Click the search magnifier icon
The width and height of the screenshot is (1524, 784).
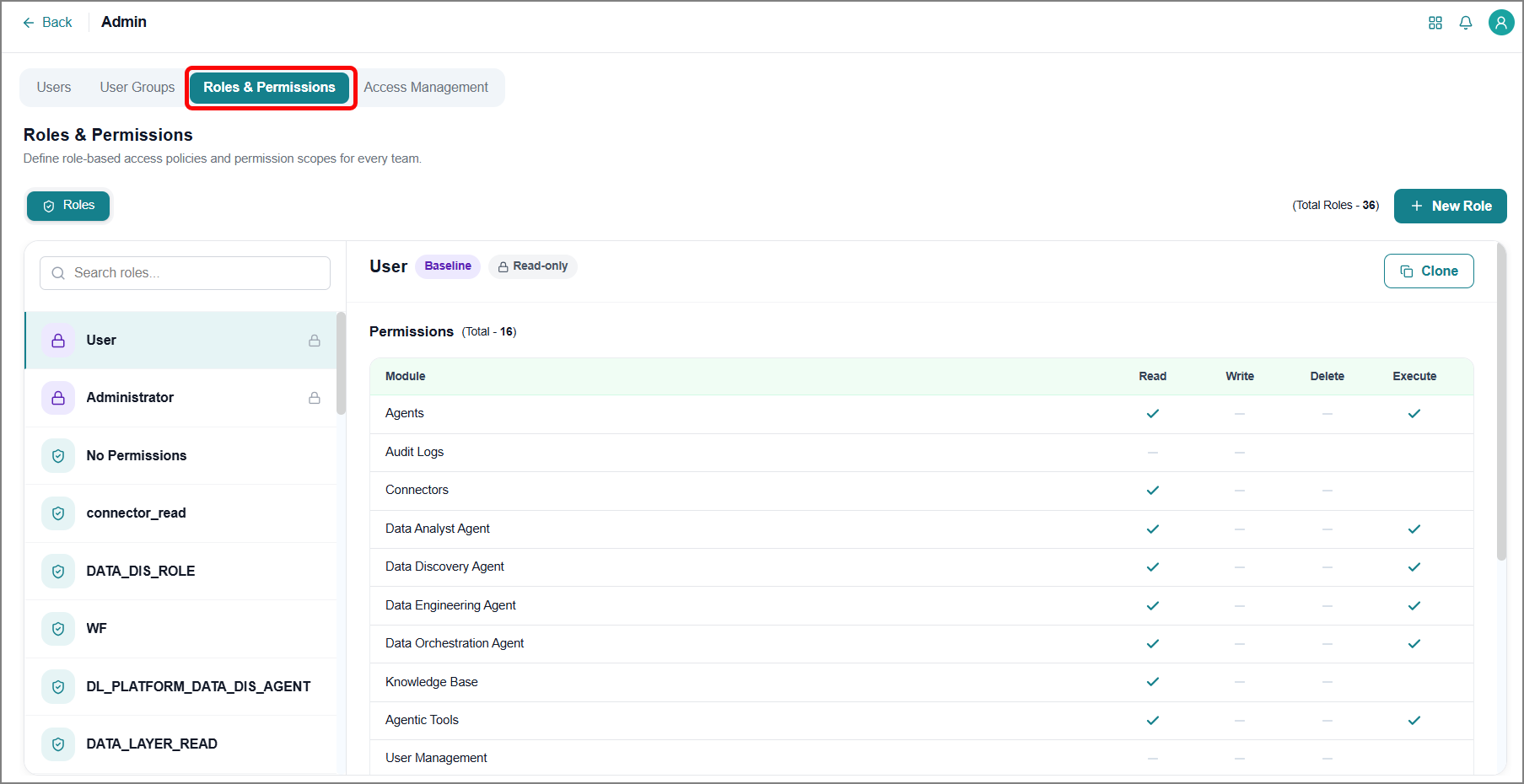click(58, 273)
